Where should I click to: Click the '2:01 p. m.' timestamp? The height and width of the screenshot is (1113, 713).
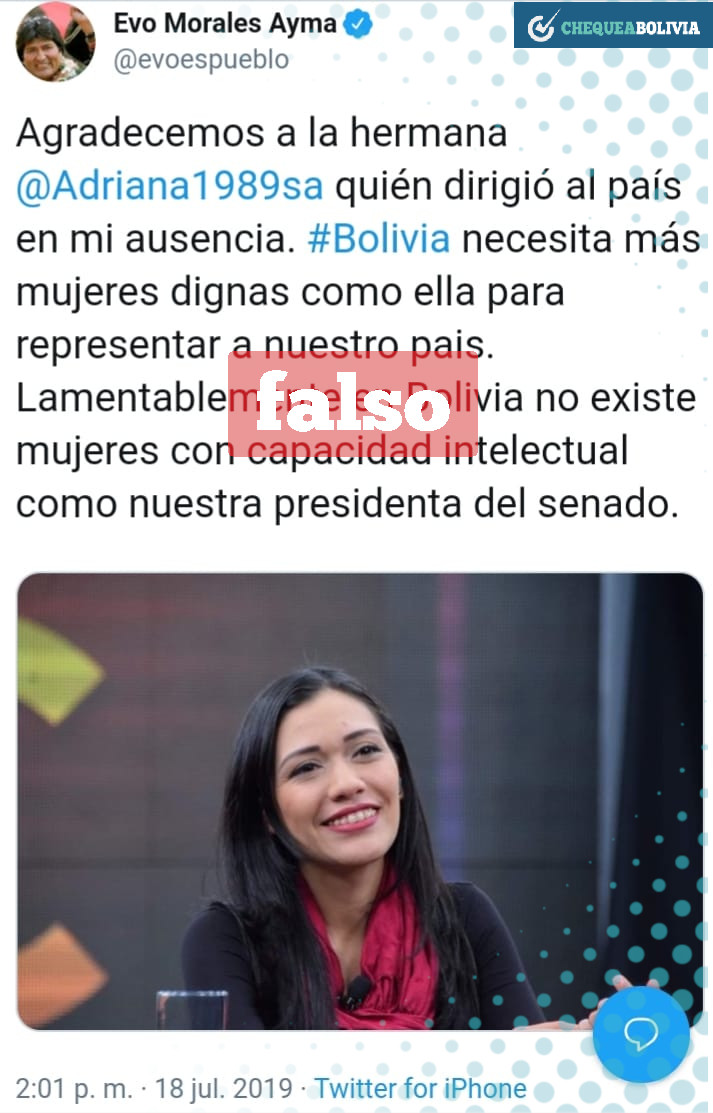[74, 1088]
